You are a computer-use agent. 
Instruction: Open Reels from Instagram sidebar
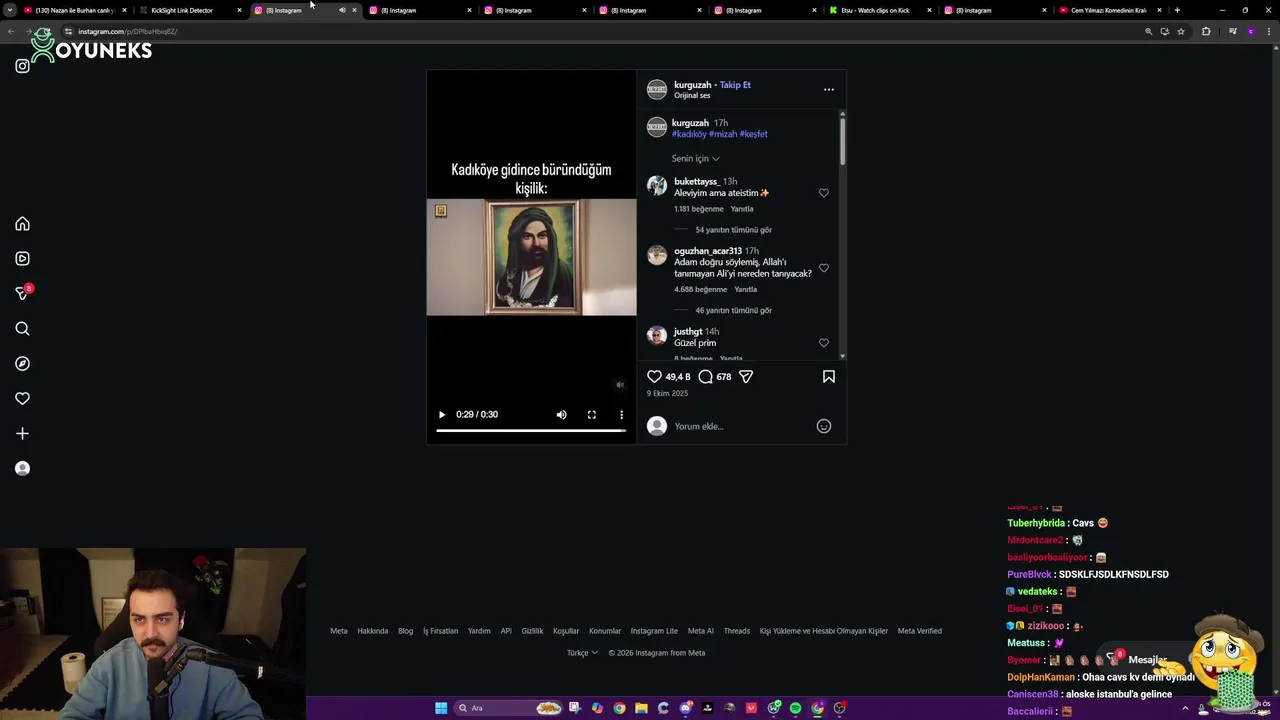click(22, 258)
